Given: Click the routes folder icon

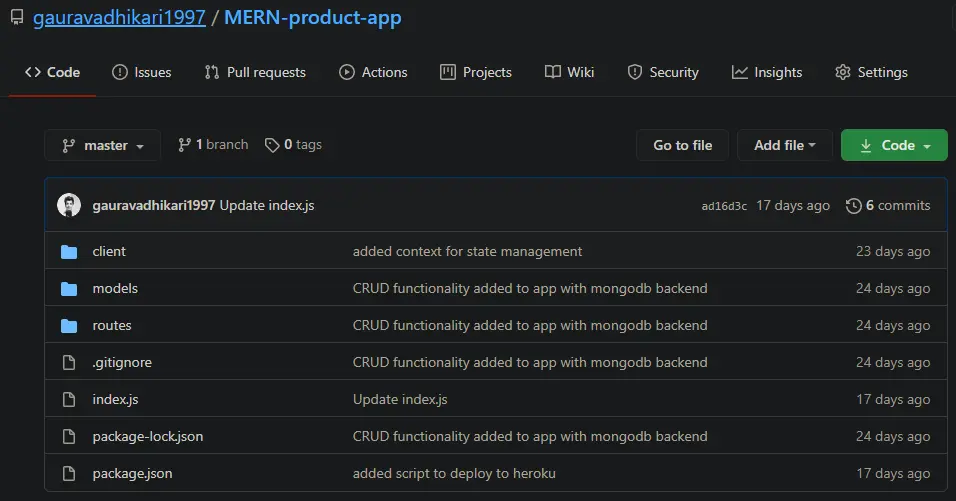Looking at the screenshot, I should click(x=69, y=326).
